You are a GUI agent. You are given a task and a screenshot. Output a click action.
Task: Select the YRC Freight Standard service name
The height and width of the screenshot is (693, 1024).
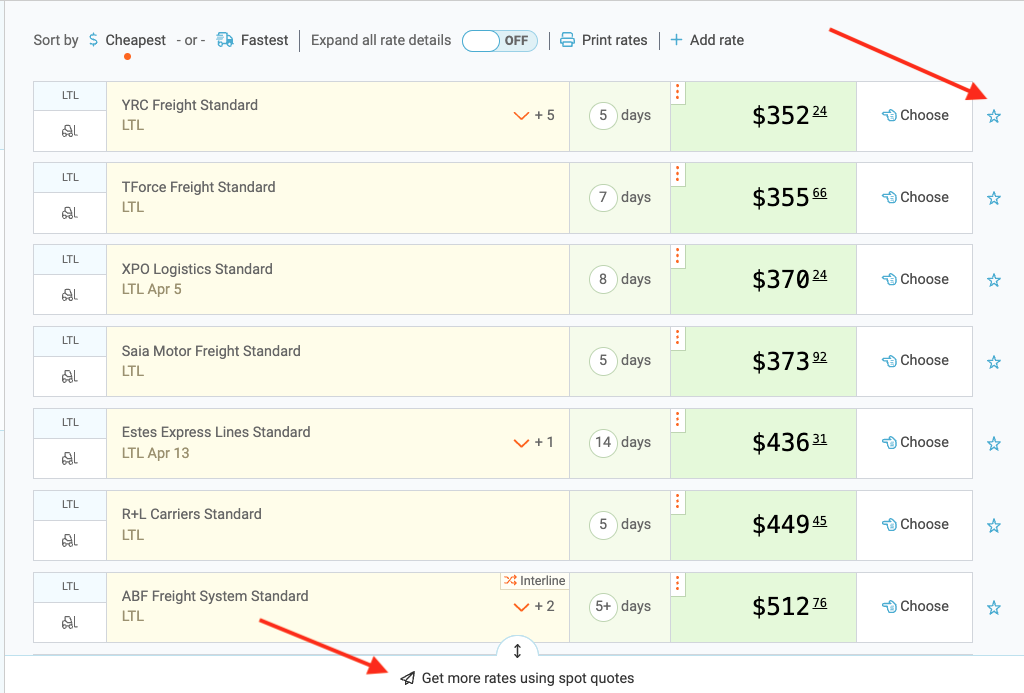189,105
